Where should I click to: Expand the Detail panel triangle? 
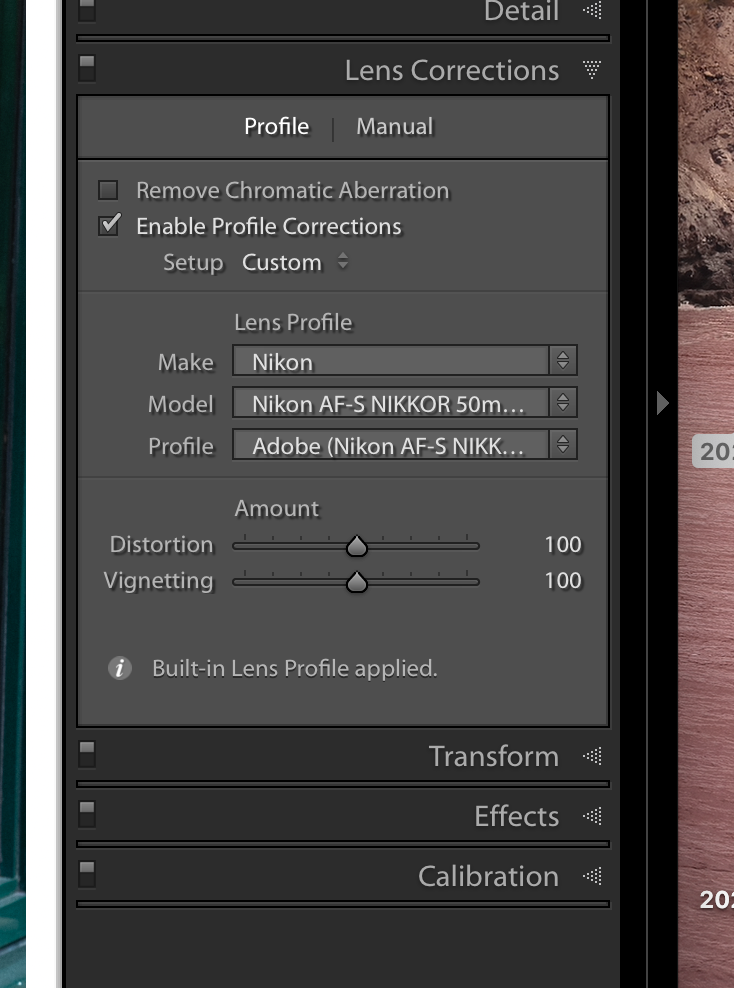(592, 9)
